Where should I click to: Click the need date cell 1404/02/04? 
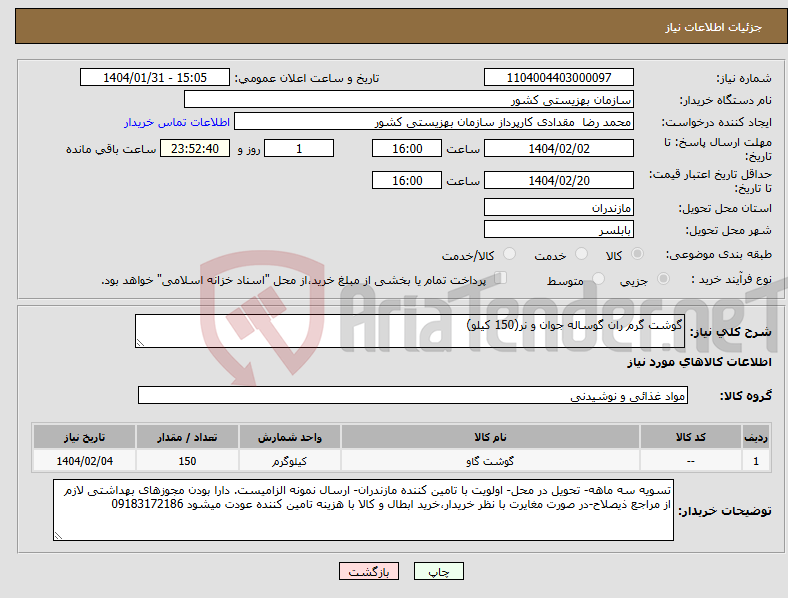84,460
